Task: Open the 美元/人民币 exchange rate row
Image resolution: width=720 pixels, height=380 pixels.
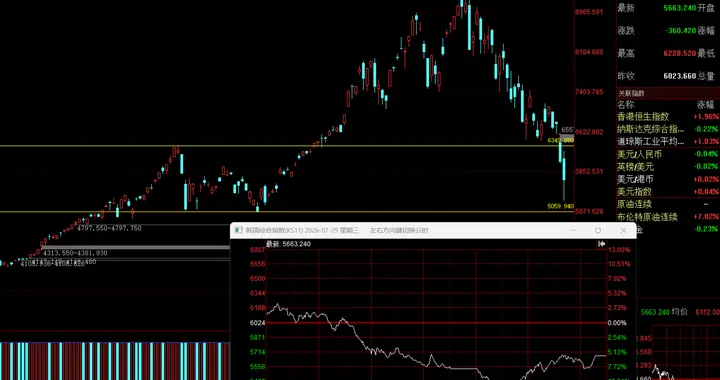Action: click(668, 155)
